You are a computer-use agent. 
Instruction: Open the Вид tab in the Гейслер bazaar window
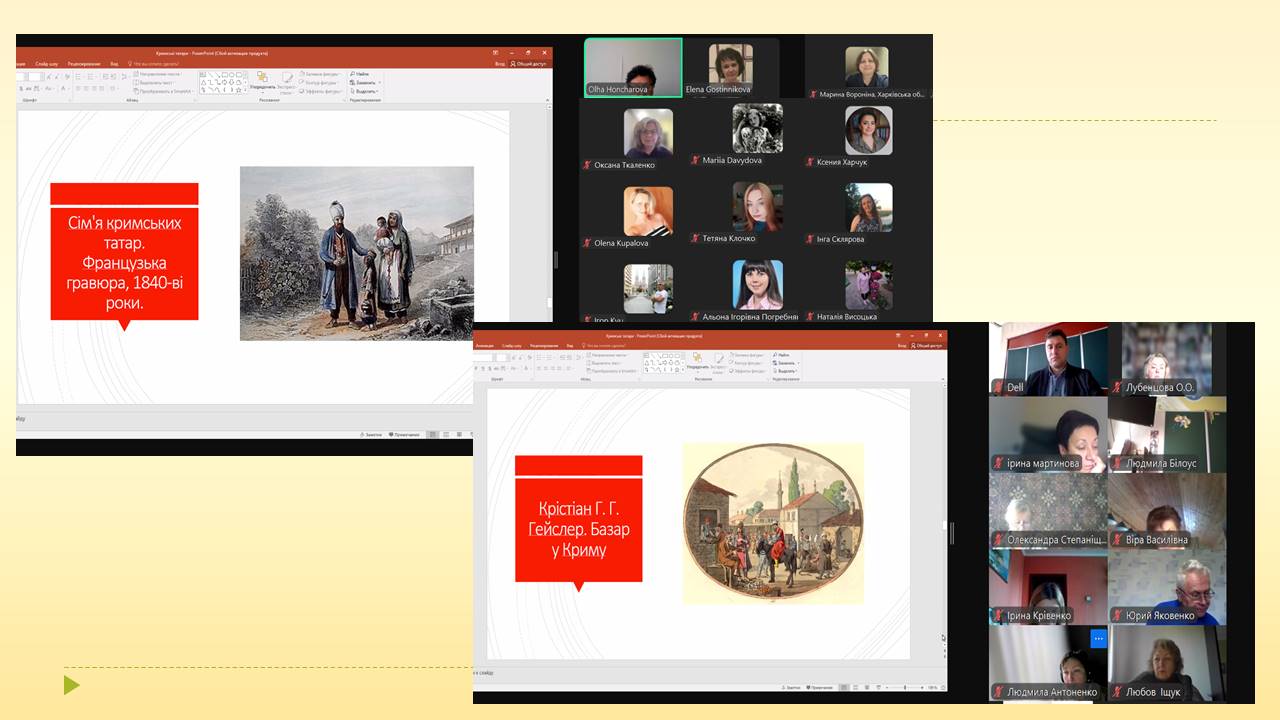click(570, 346)
